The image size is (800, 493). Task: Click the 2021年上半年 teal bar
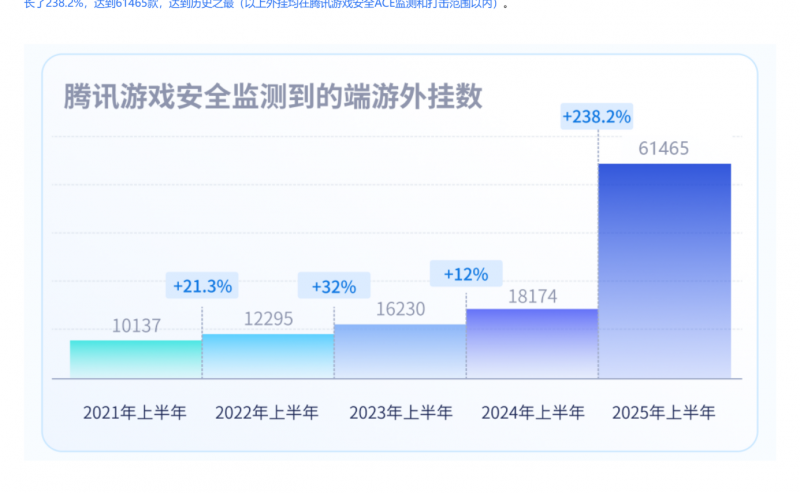click(x=136, y=359)
